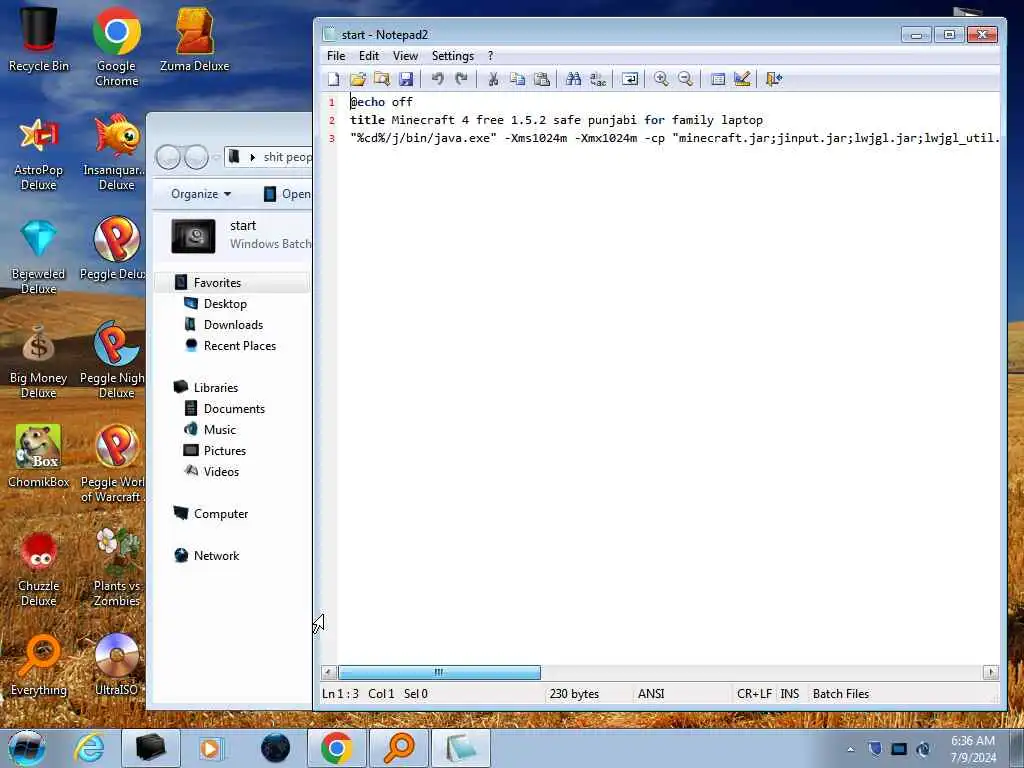The image size is (1024, 768).
Task: Select Music library in Explorer
Action: point(219,430)
